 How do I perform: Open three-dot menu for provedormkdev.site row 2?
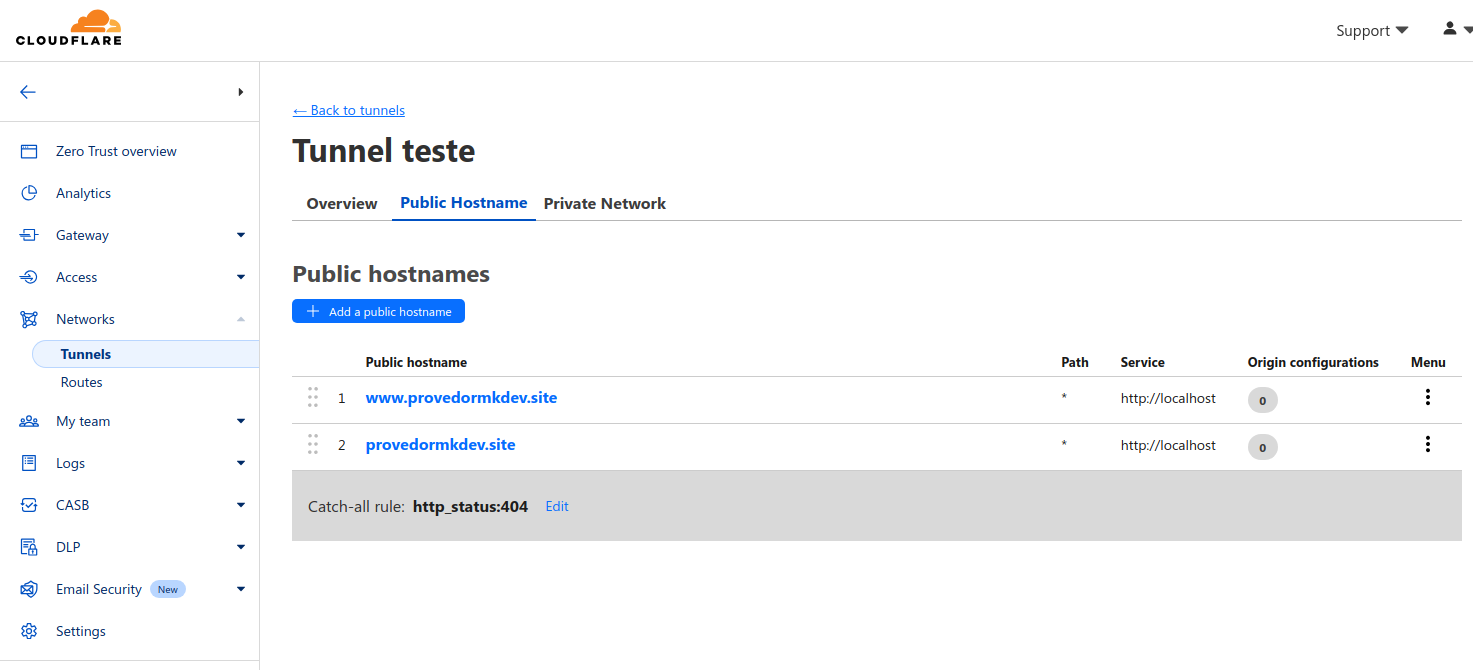(x=1427, y=445)
